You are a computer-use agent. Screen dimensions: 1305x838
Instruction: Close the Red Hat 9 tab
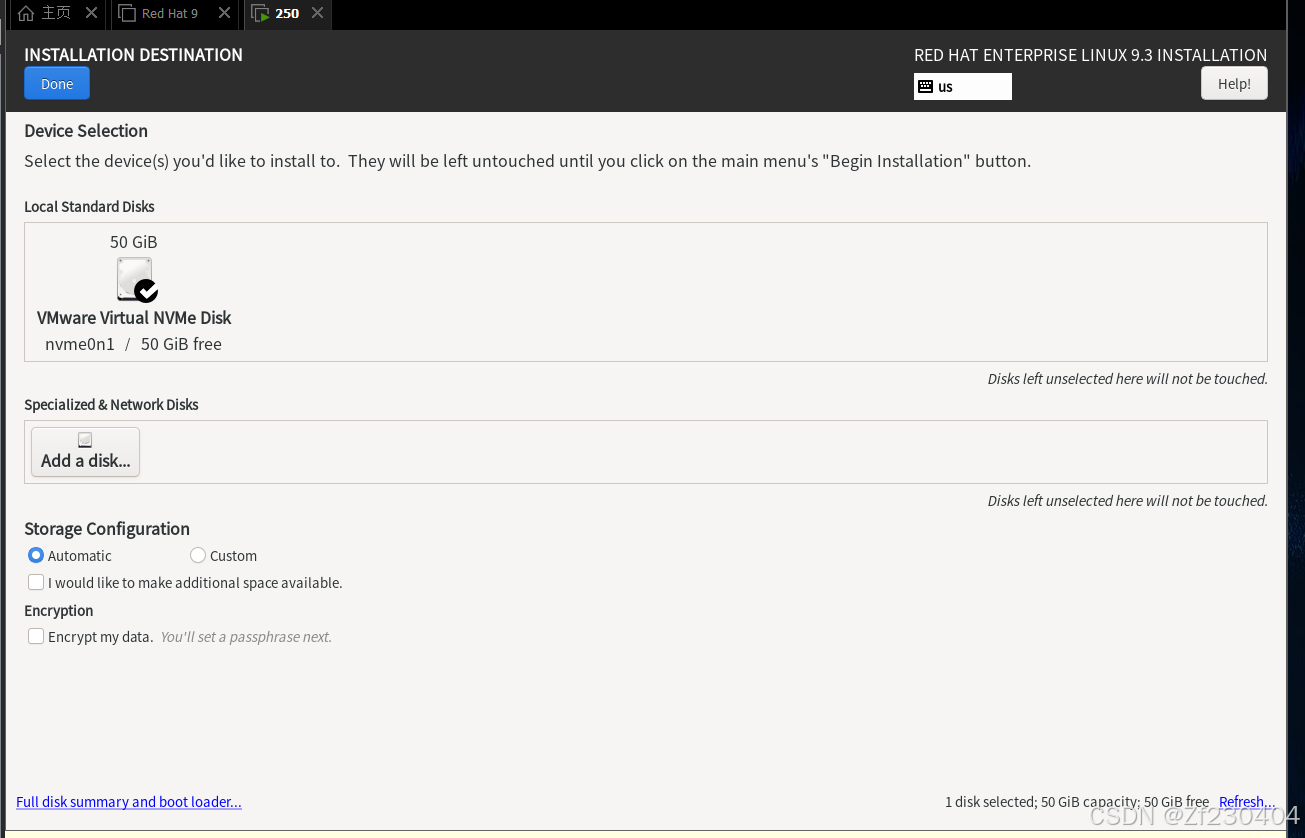pyautogui.click(x=224, y=13)
